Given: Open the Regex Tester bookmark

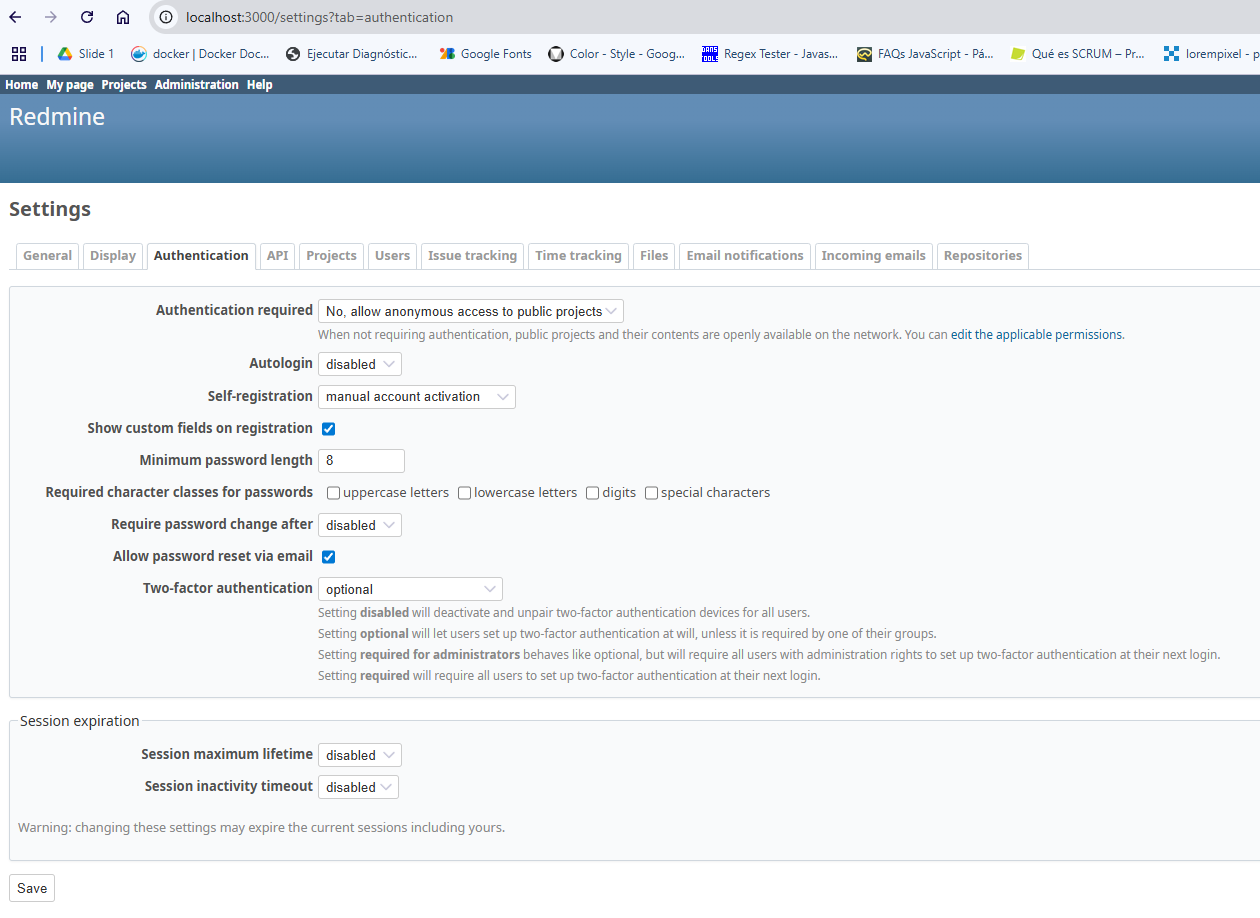Looking at the screenshot, I should [769, 54].
